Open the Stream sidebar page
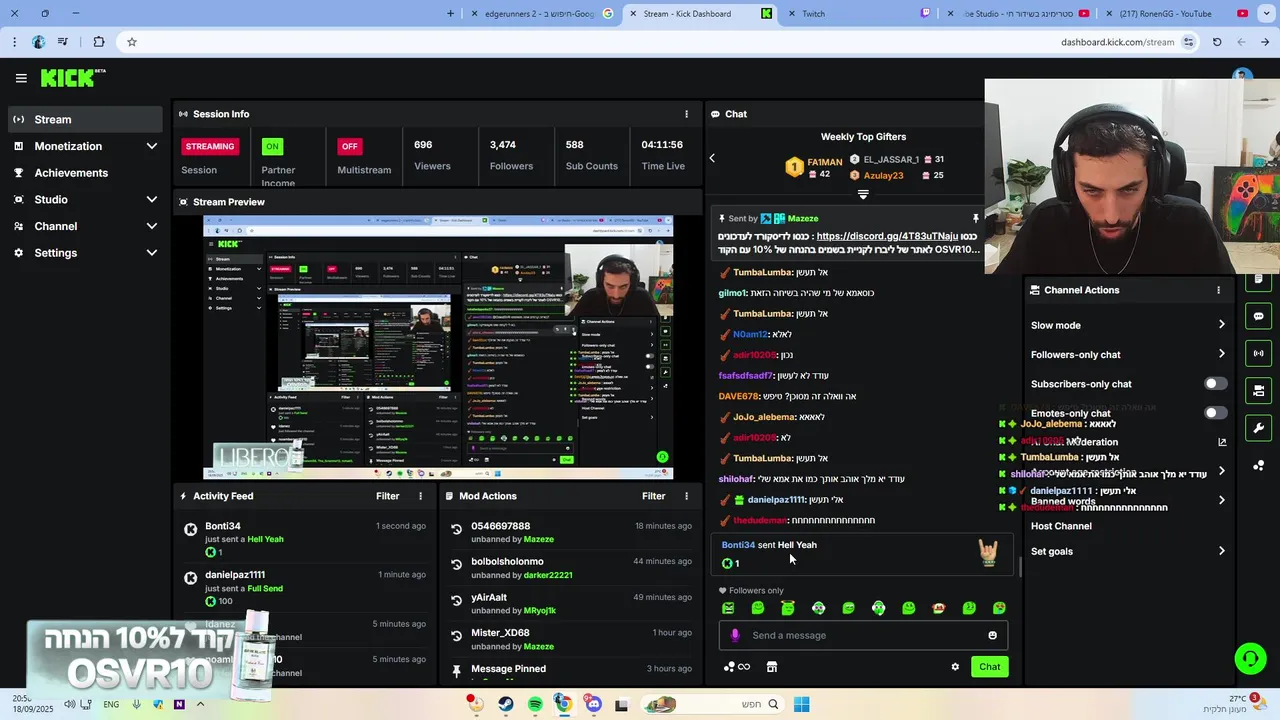 point(84,119)
